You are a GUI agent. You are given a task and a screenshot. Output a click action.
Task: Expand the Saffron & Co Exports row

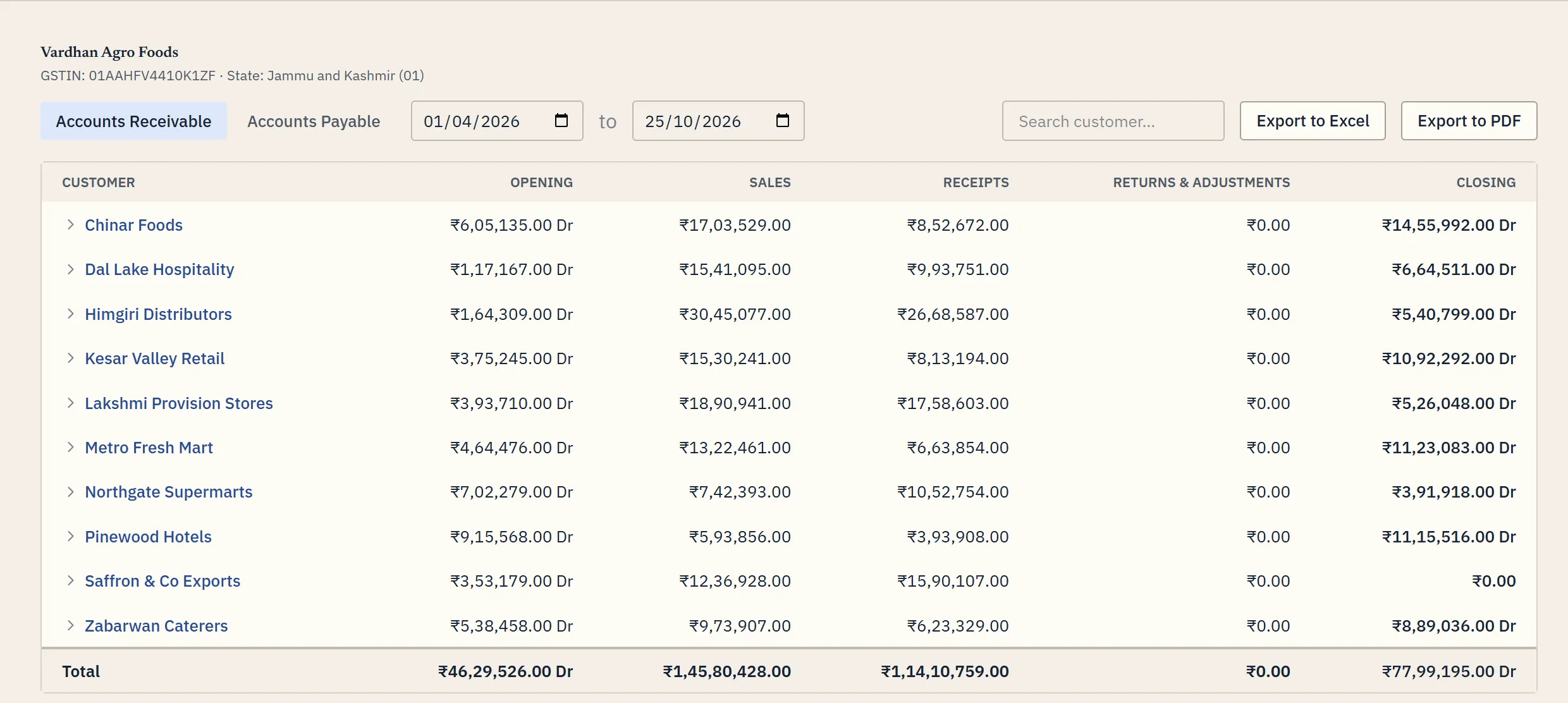[x=70, y=580]
